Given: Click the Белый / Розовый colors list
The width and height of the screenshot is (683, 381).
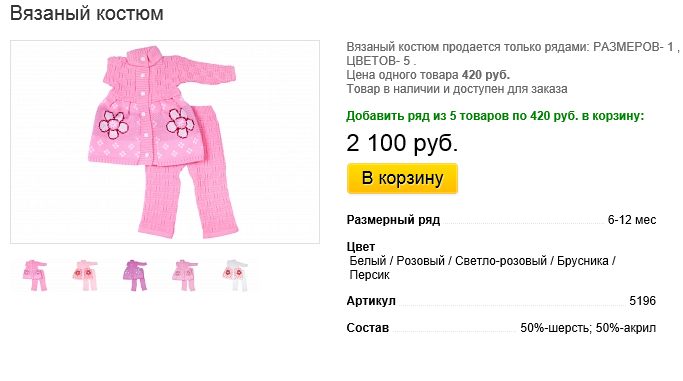Looking at the screenshot, I should (x=482, y=268).
